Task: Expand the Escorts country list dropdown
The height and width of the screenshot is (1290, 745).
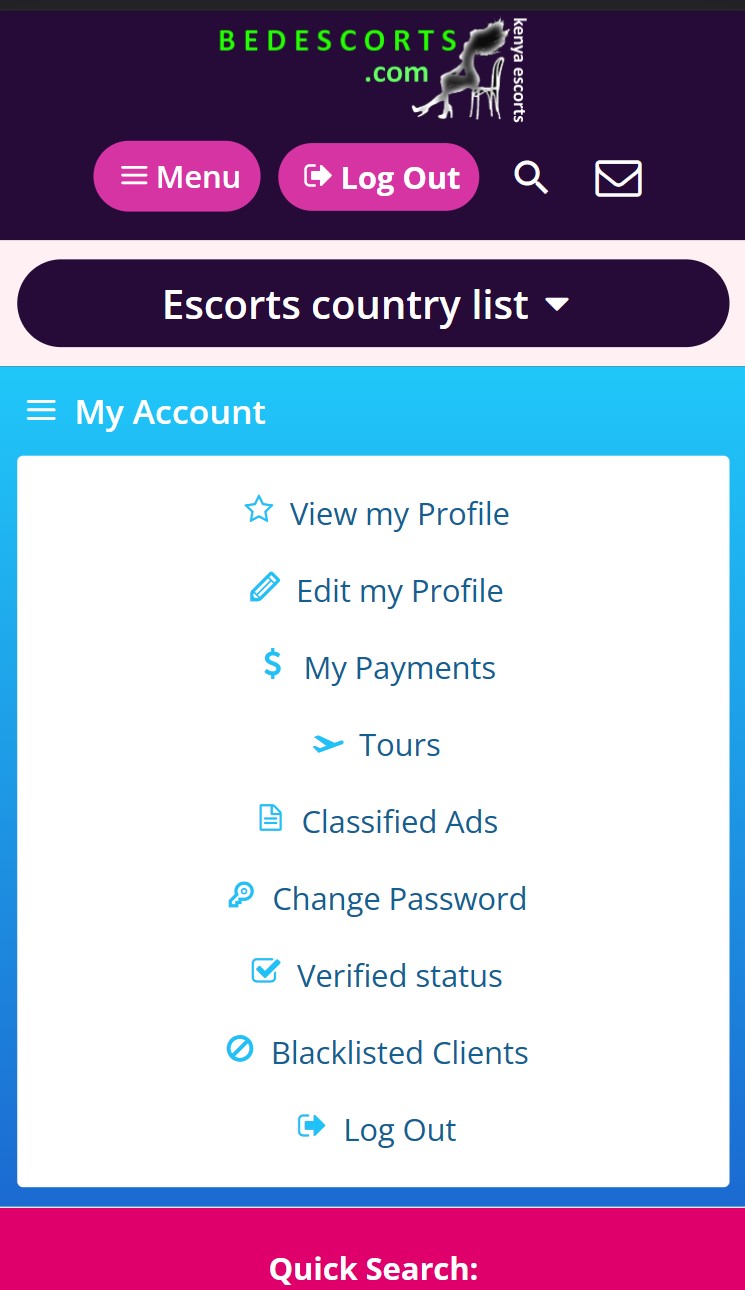Action: coord(373,304)
